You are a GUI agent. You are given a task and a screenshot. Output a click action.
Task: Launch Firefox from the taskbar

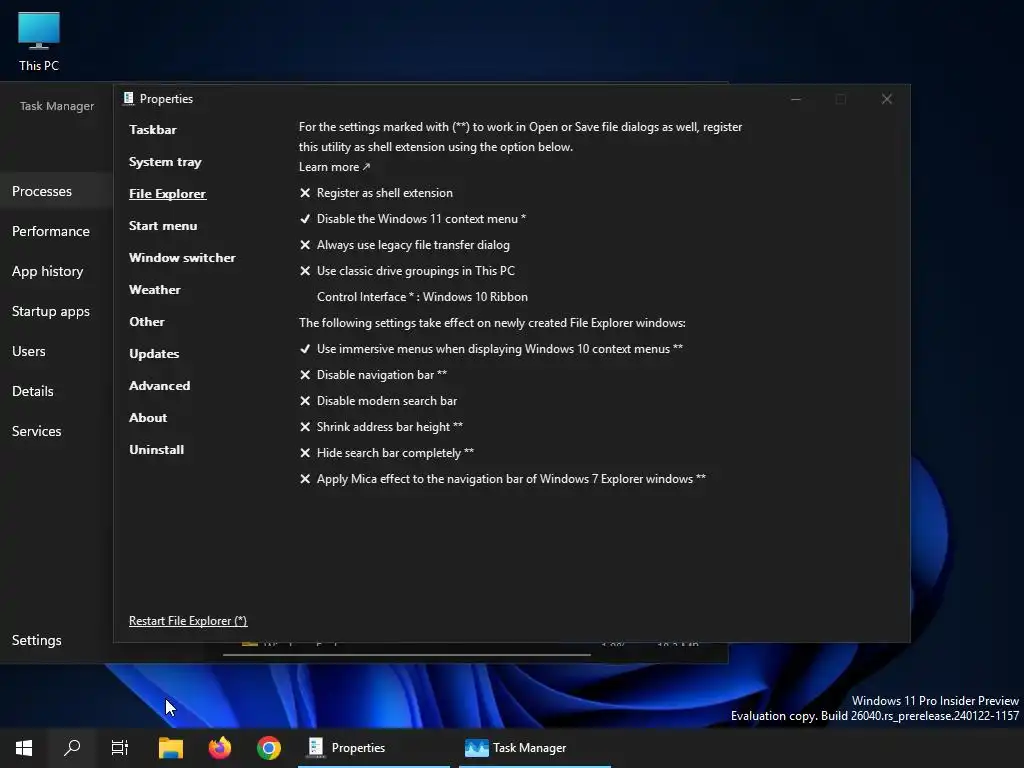[x=219, y=748]
